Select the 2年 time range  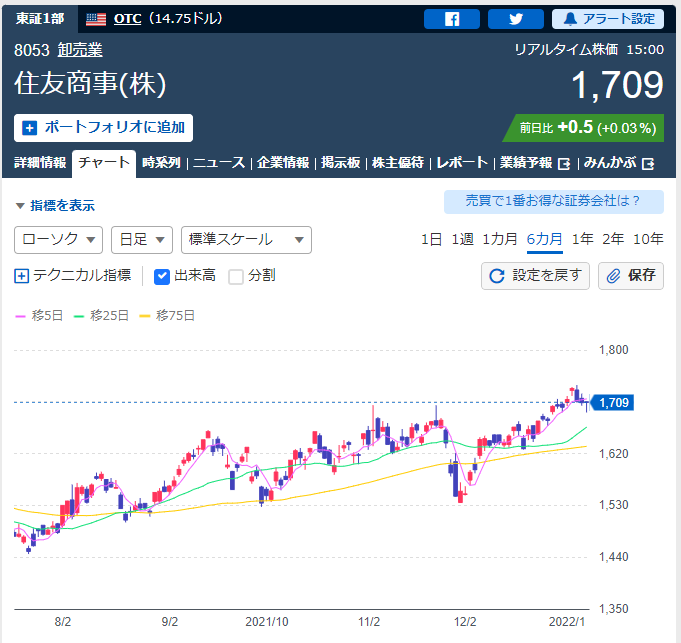613,239
